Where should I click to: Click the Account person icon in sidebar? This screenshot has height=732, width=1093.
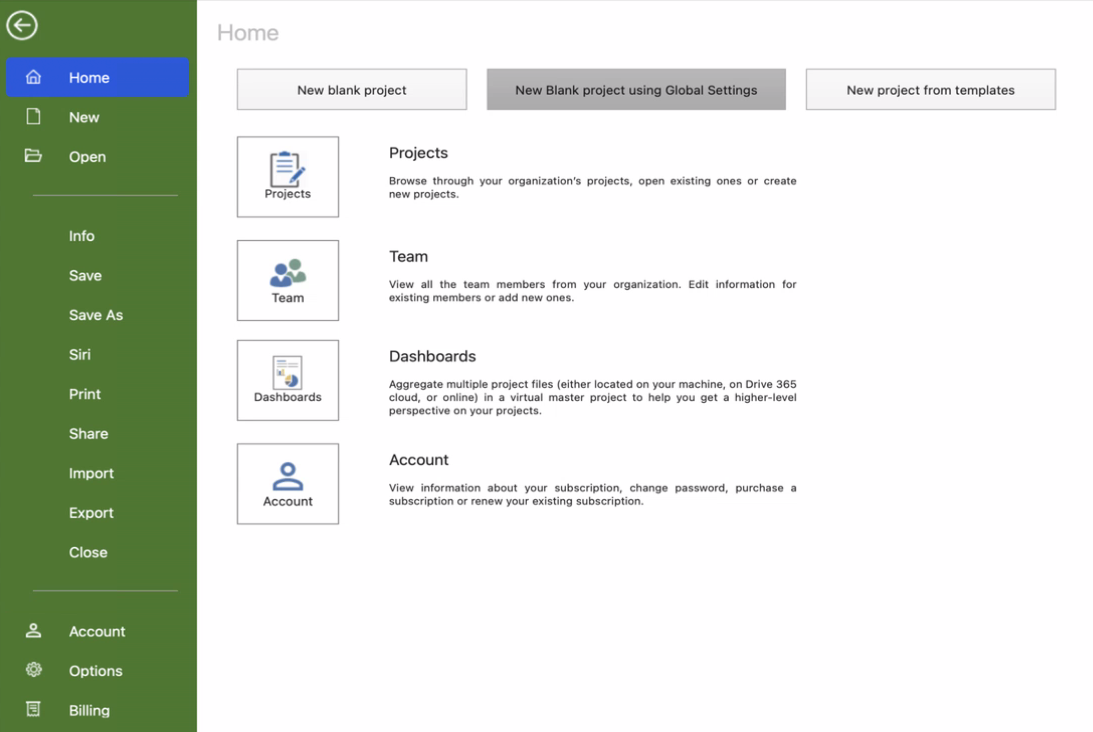click(x=33, y=630)
